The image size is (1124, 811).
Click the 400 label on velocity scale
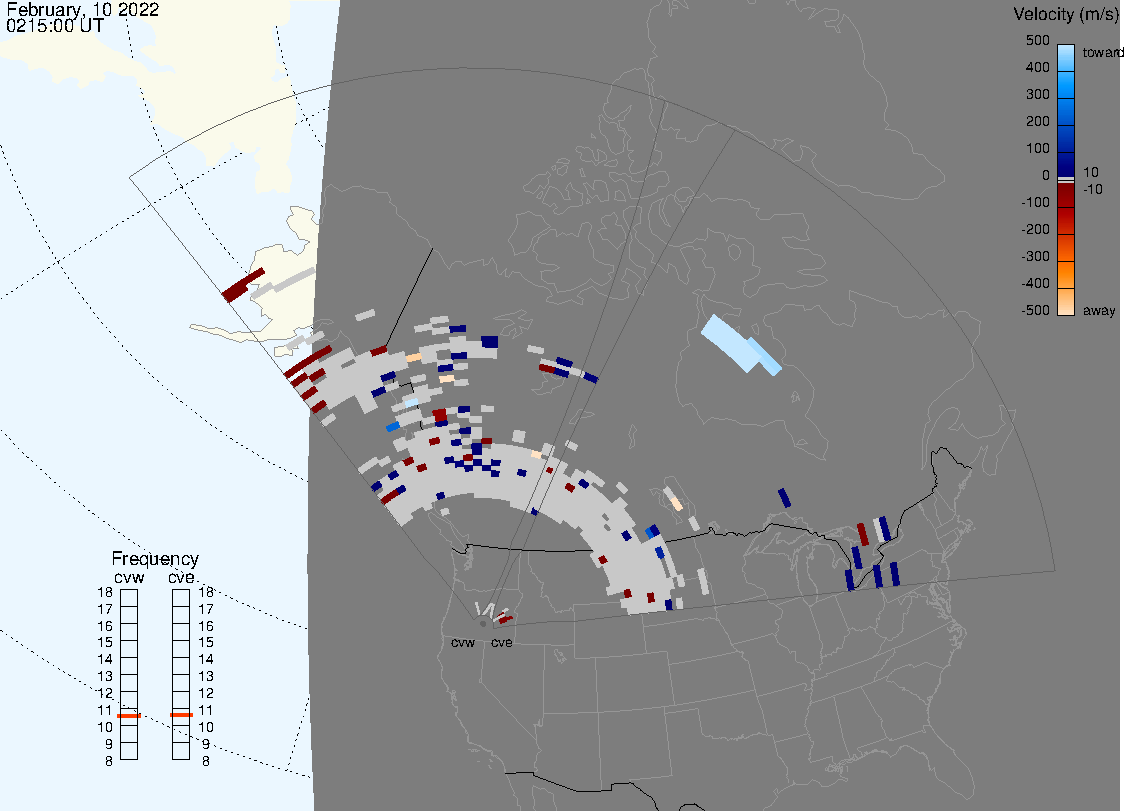(x=1037, y=67)
